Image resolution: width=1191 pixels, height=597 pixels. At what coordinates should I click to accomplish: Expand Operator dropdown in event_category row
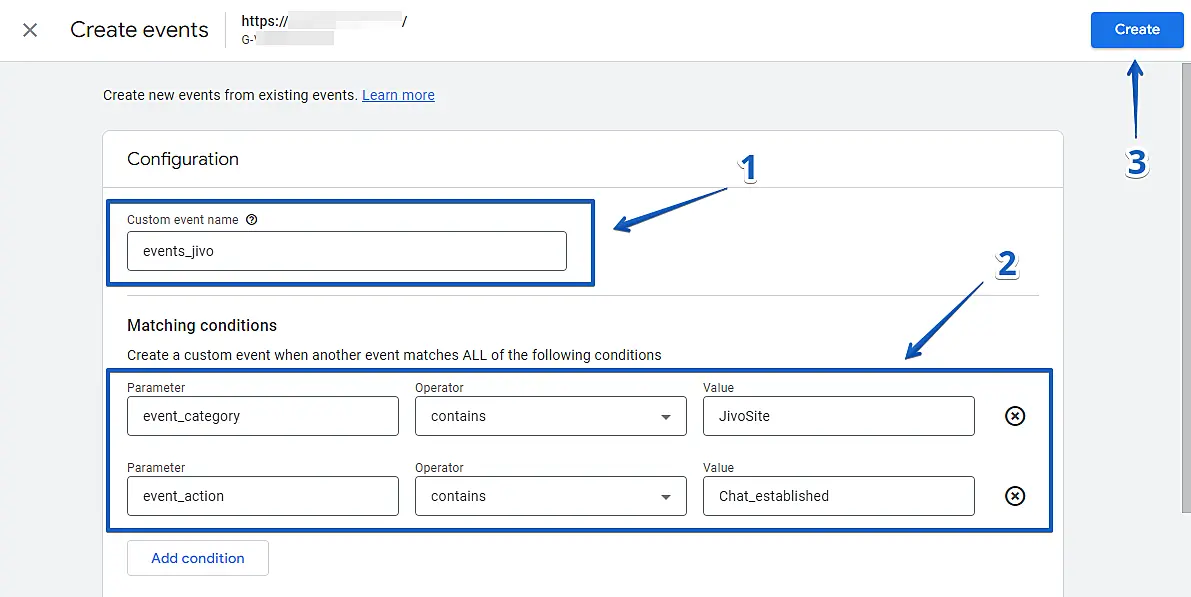550,416
